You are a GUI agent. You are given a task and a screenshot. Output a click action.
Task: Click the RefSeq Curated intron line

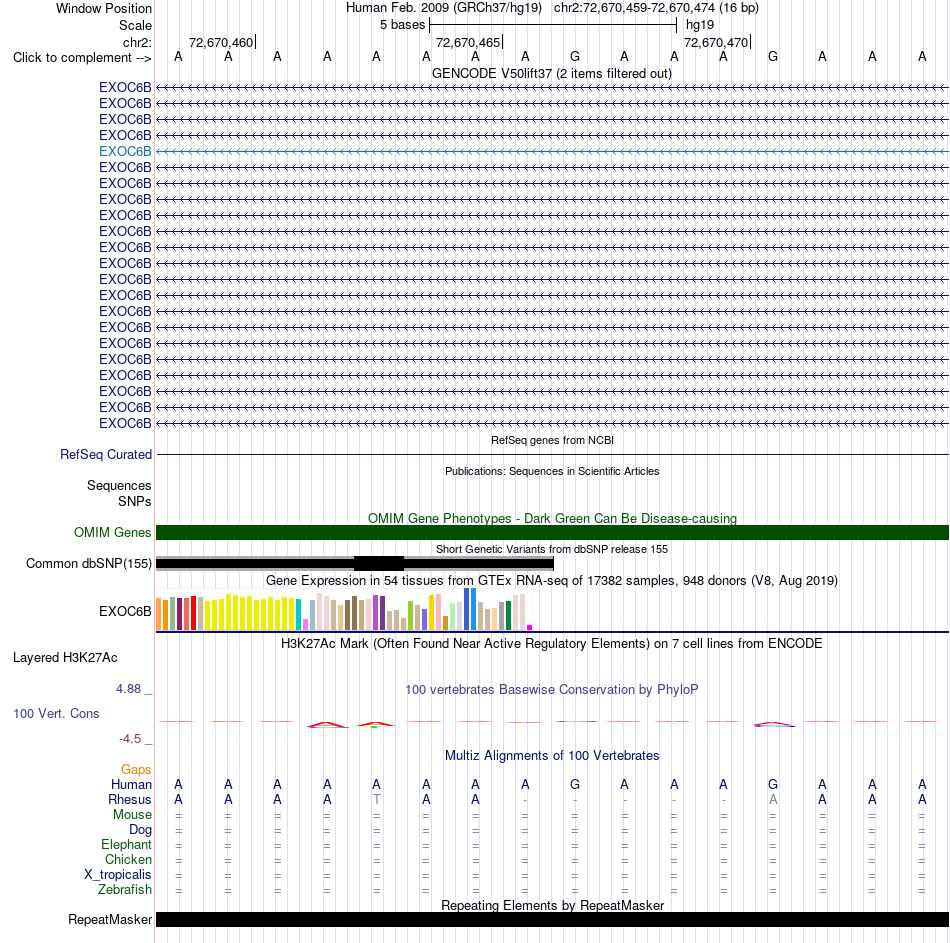(x=552, y=455)
